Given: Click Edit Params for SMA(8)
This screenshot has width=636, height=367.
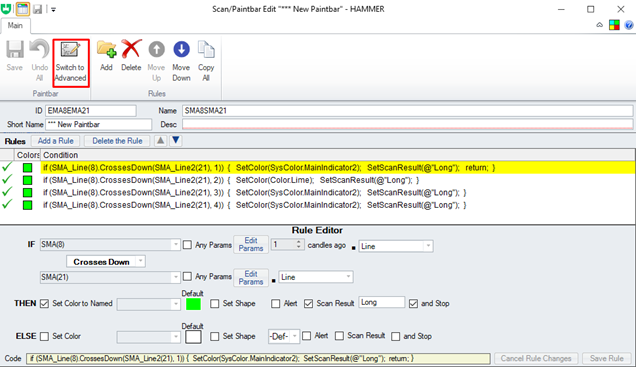Looking at the screenshot, I should 251,244.
